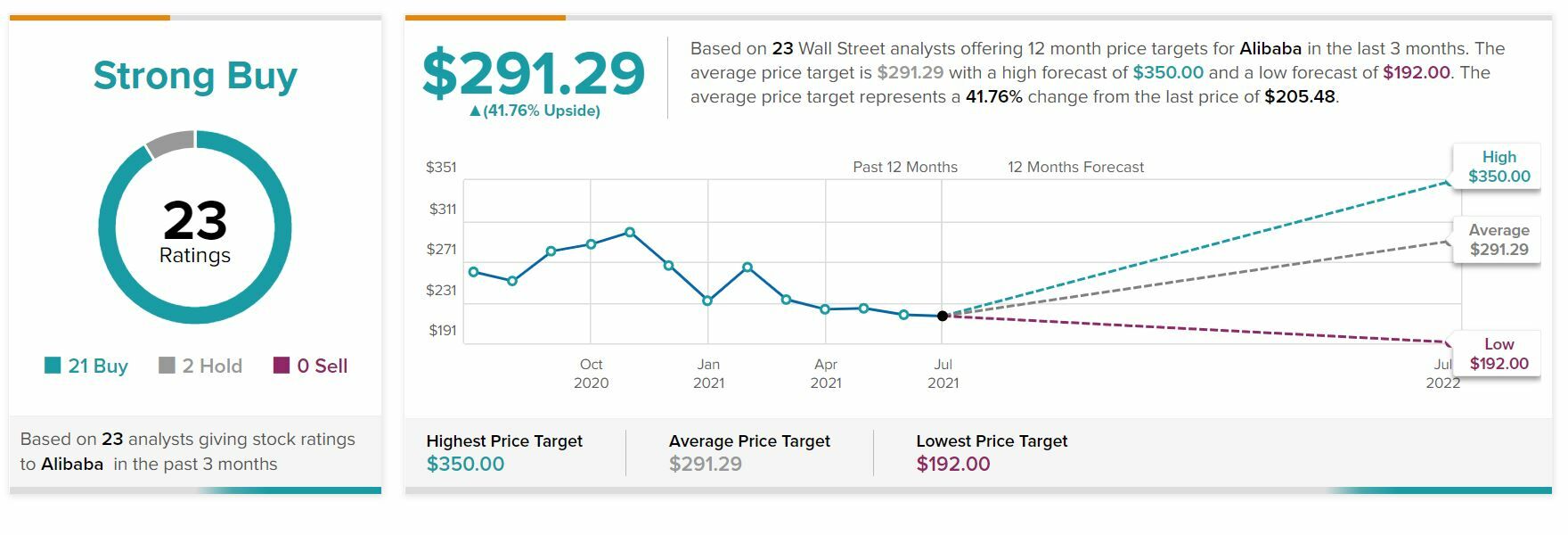
Task: Click the Low $192.00 forecast tag
Action: click(x=1499, y=354)
